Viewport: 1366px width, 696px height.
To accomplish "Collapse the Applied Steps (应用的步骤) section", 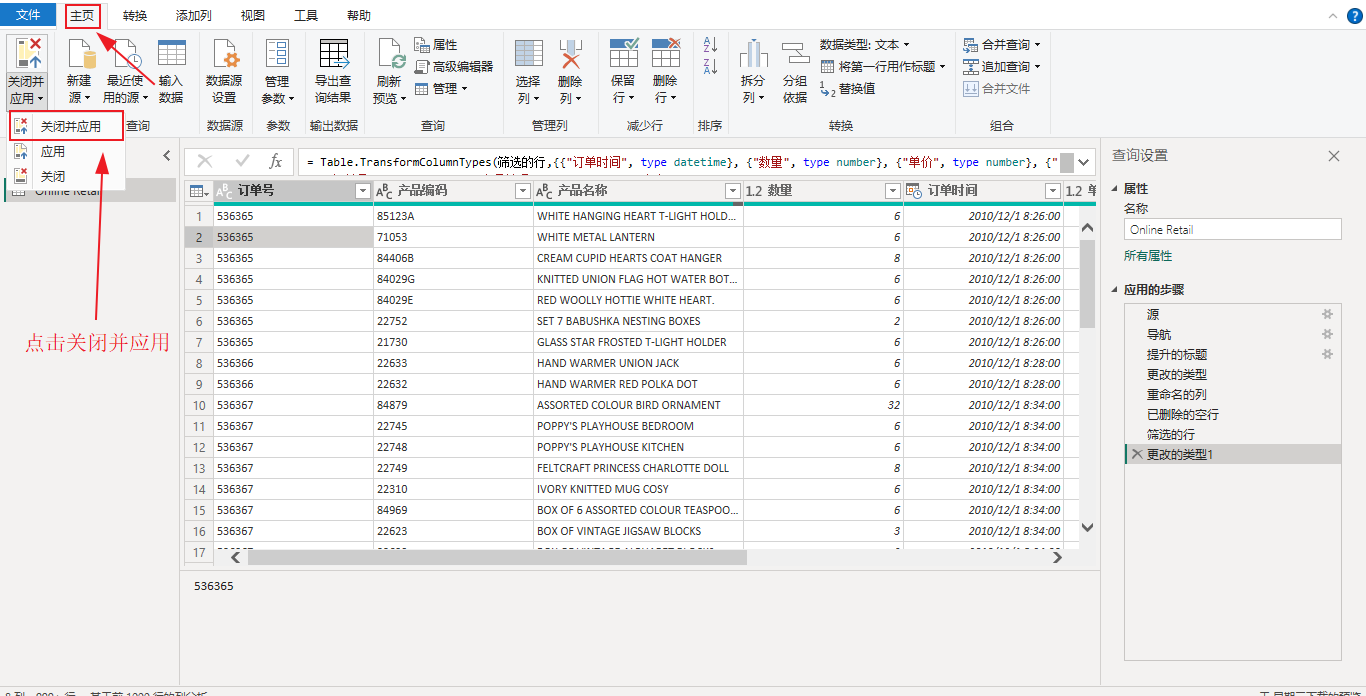I will (1116, 290).
